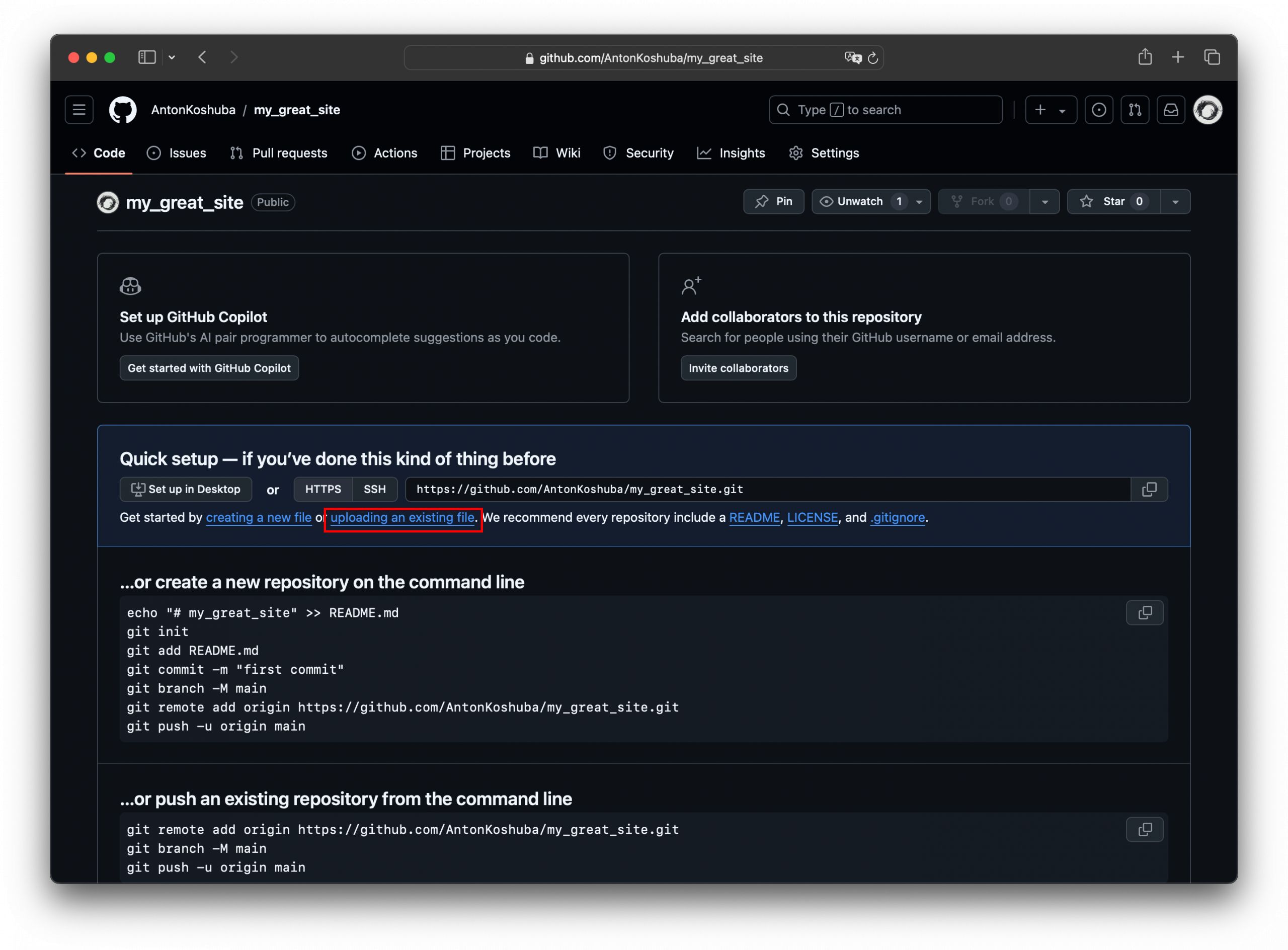
Task: Open the Wiki tab
Action: point(556,153)
